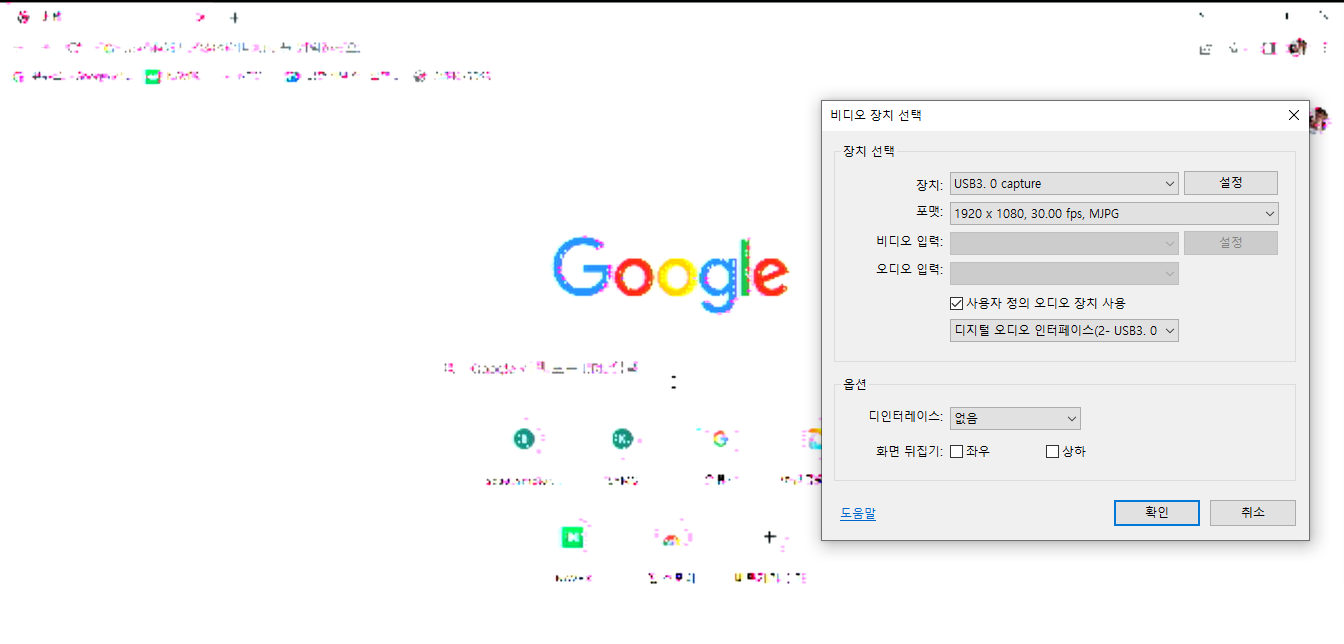Click the 비디오 장치 선택 title text

(876, 115)
